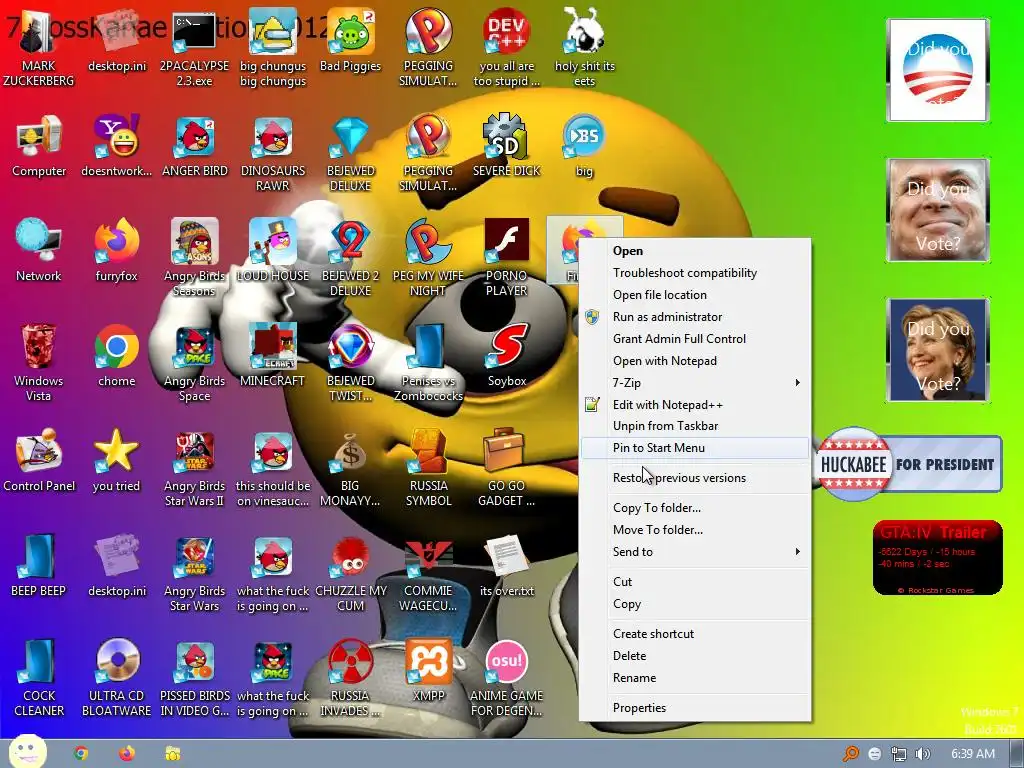This screenshot has width=1024, height=768.
Task: Click the Yahoo 'doesntwork' icon
Action: (x=117, y=147)
